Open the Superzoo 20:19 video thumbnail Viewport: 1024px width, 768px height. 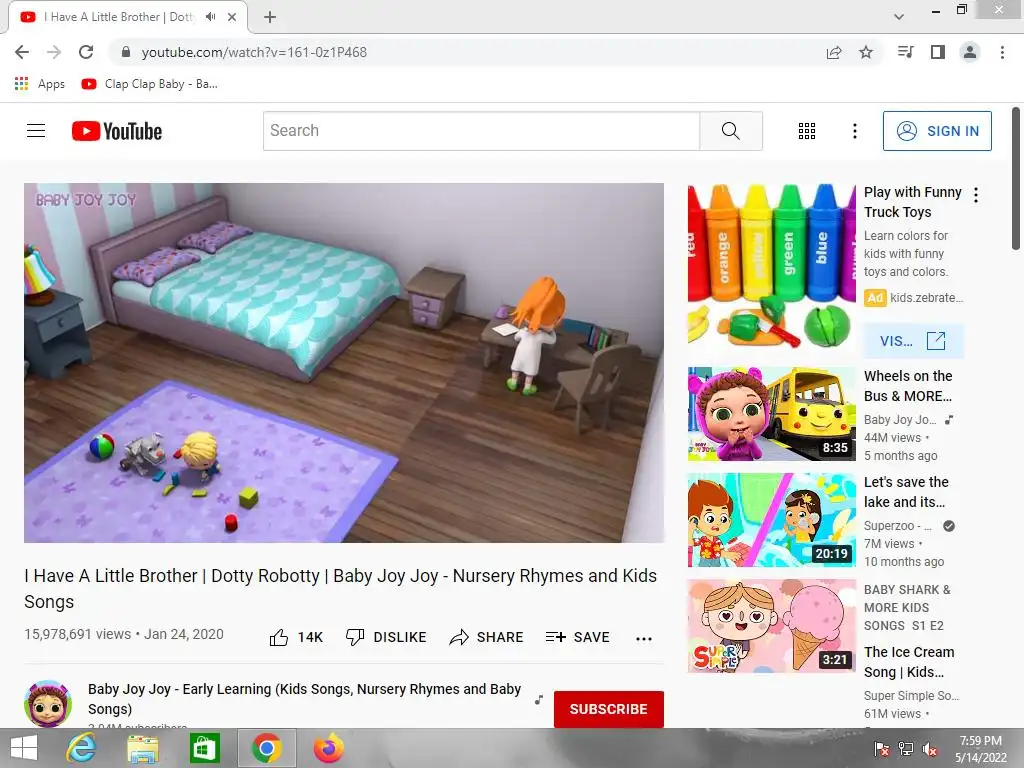tap(771, 520)
